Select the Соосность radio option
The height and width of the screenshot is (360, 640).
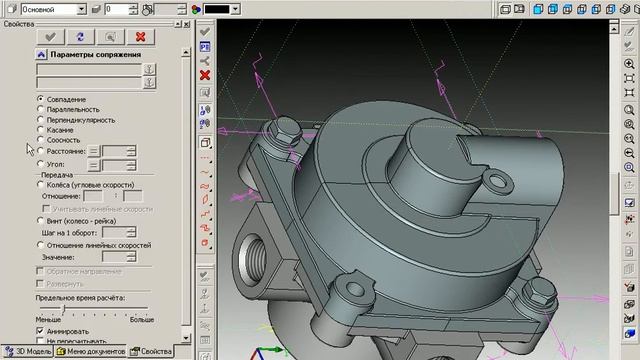[x=40, y=140]
